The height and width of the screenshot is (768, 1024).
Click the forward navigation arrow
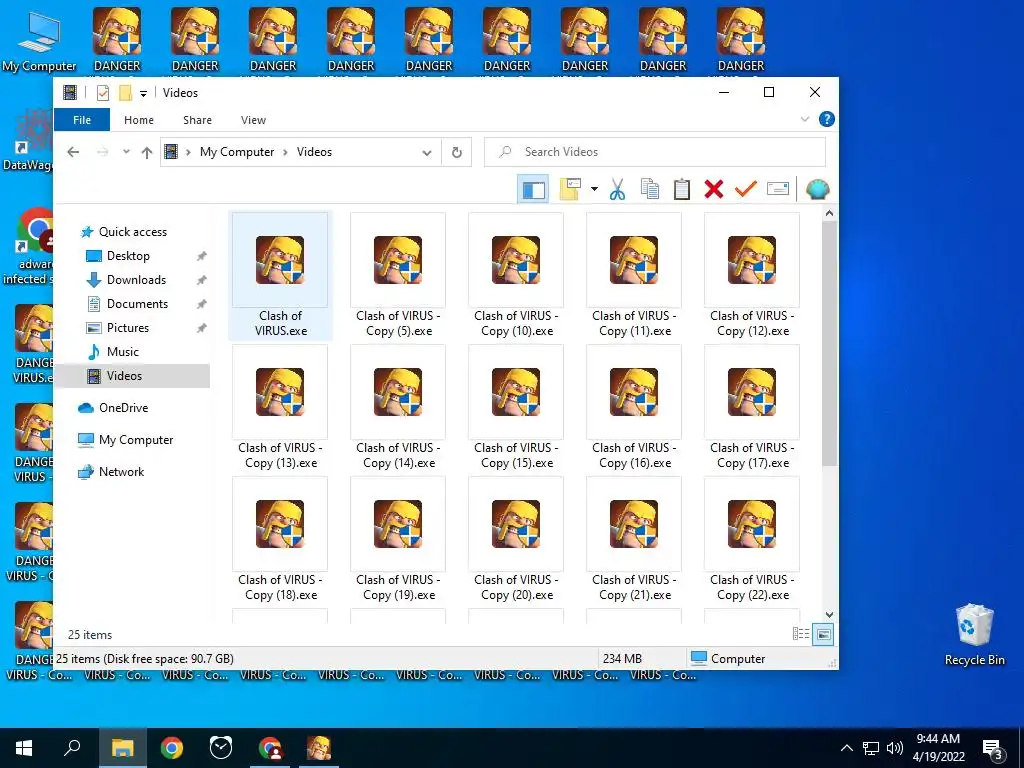pyautogui.click(x=103, y=152)
